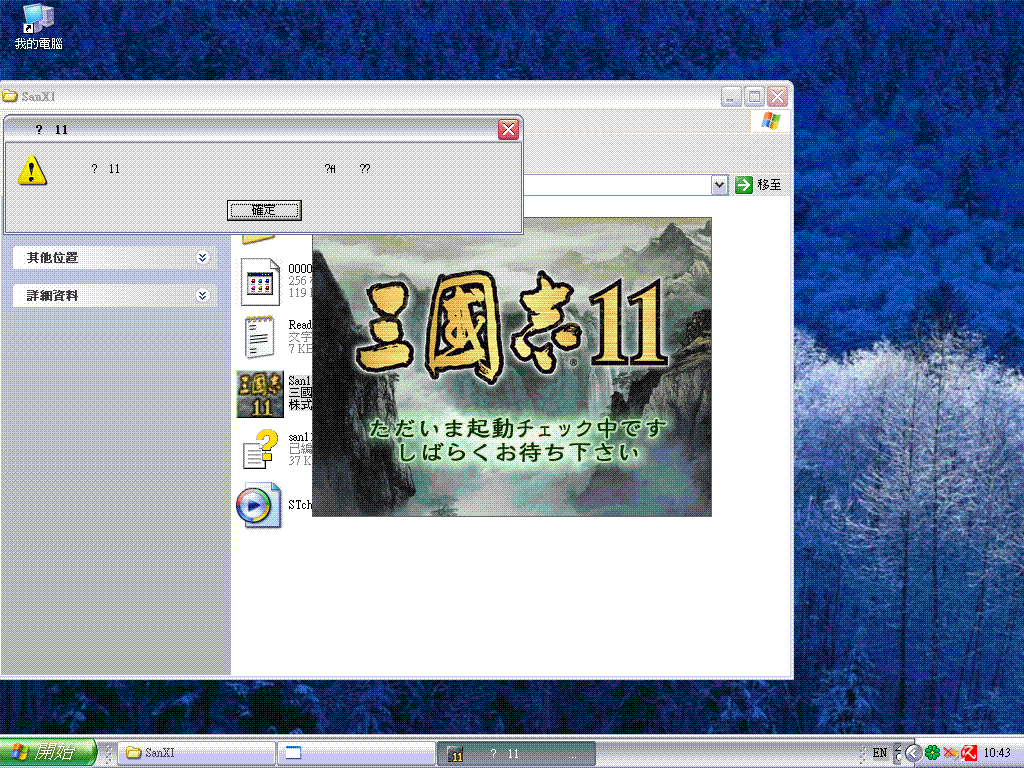Open the address bar dropdown arrow
The image size is (1024, 768).
coord(719,185)
